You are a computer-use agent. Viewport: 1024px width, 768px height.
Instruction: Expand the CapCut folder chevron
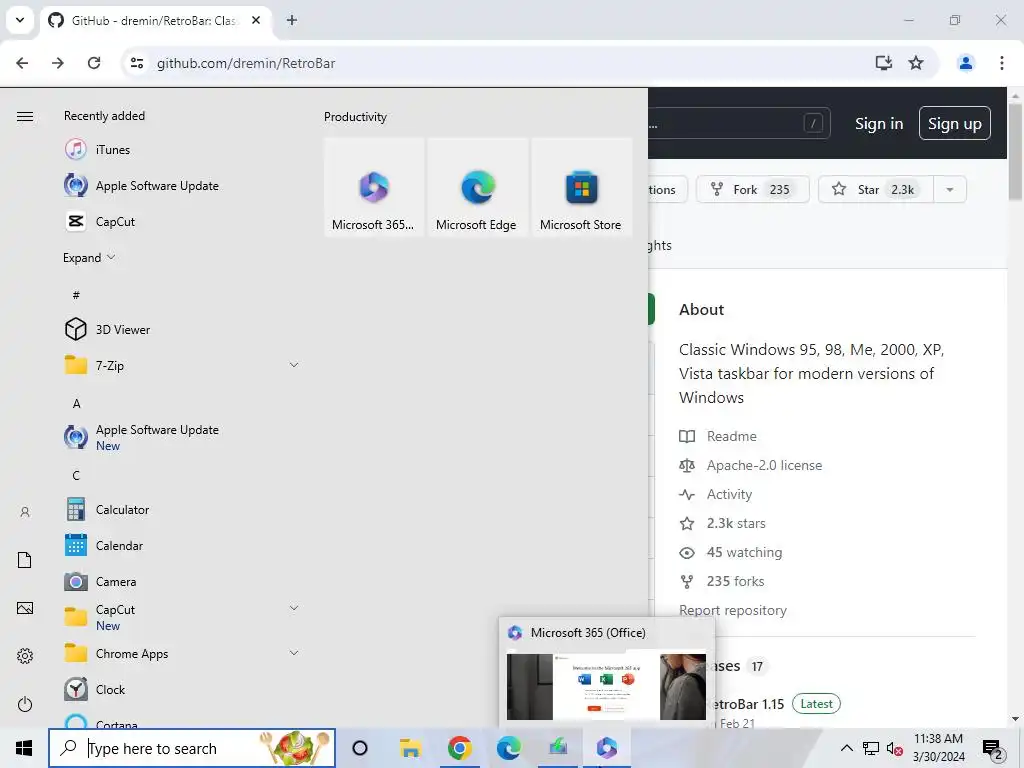pyautogui.click(x=294, y=608)
